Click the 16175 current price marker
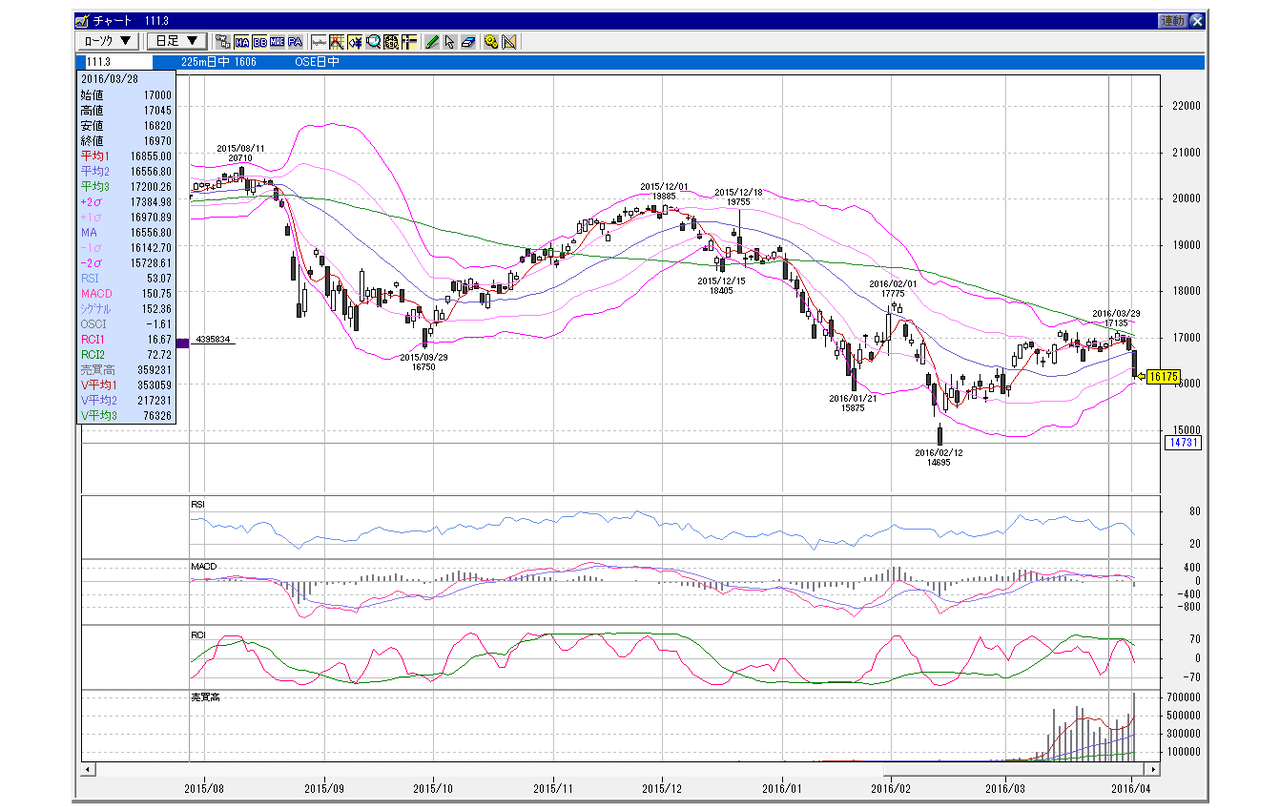Screen dimensions: 1280x811 1163,378
